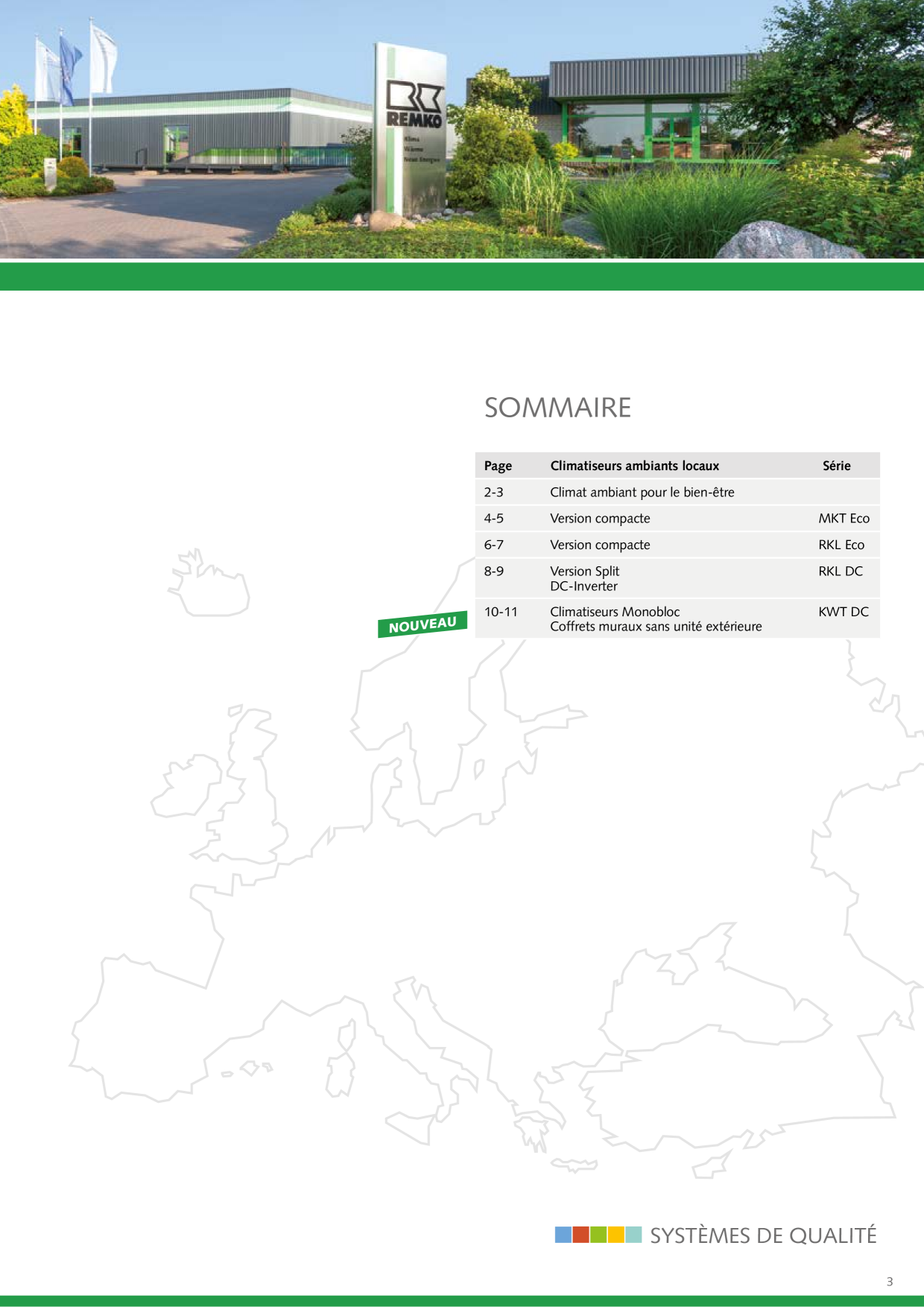The width and height of the screenshot is (924, 1307).
Task: Click the green NOUVEAU badge
Action: coord(423,624)
